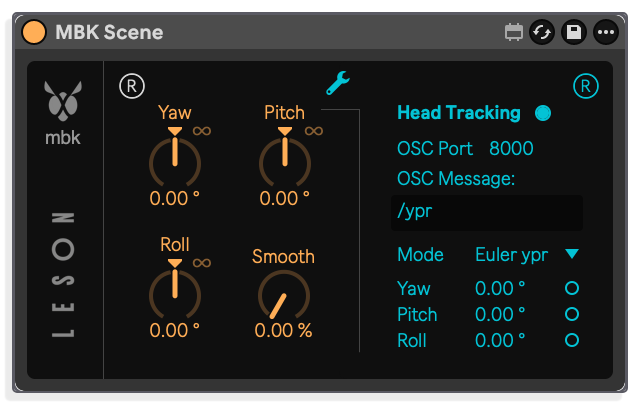640x405 pixels.
Task: Toggle the circle beside head tracking Pitch
Action: [572, 314]
